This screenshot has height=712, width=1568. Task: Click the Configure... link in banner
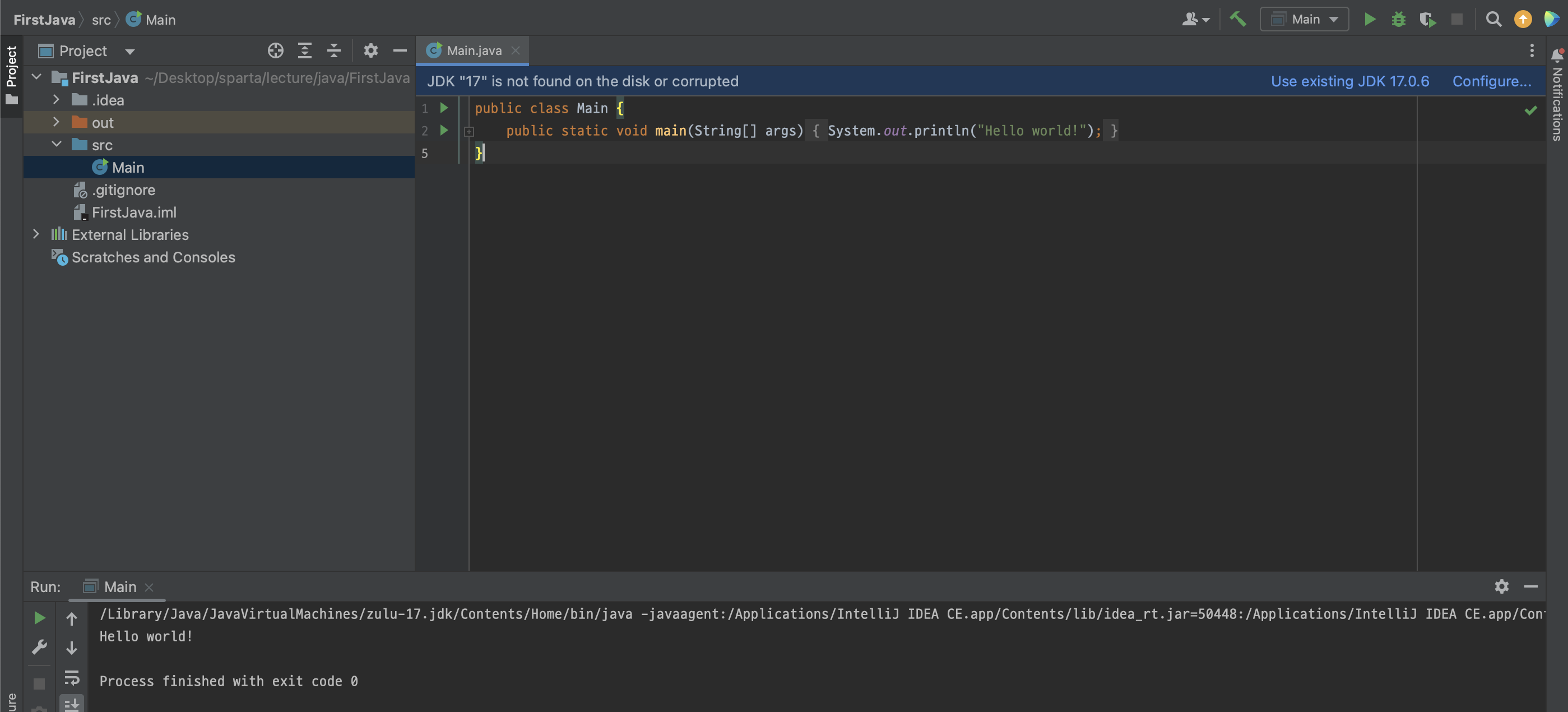[x=1491, y=81]
